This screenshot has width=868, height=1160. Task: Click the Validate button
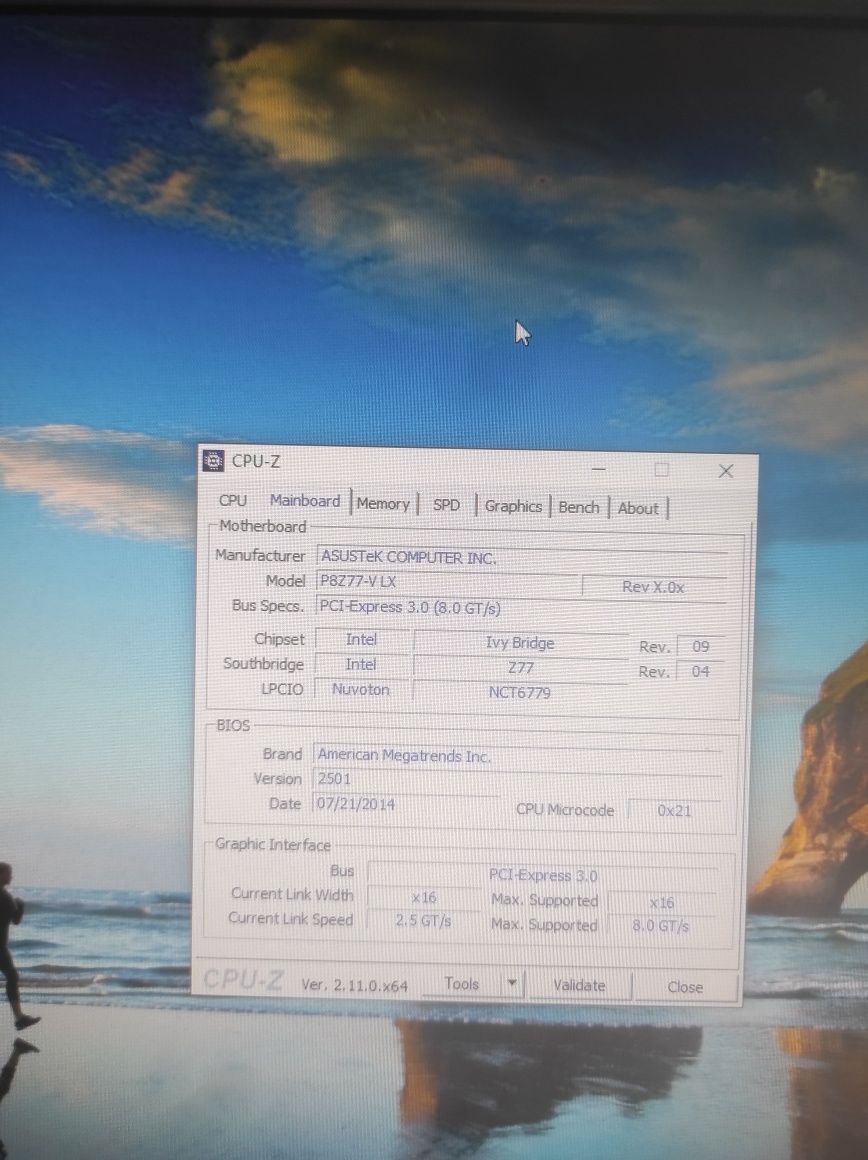coord(579,985)
